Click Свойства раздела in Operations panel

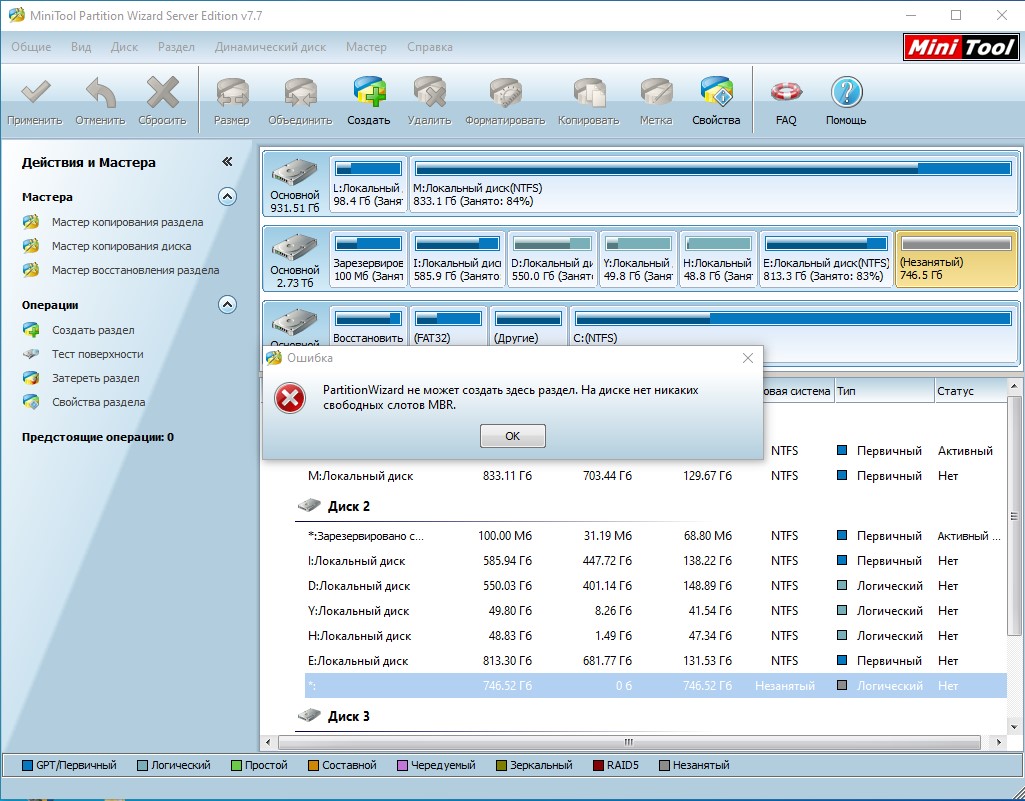click(x=99, y=402)
